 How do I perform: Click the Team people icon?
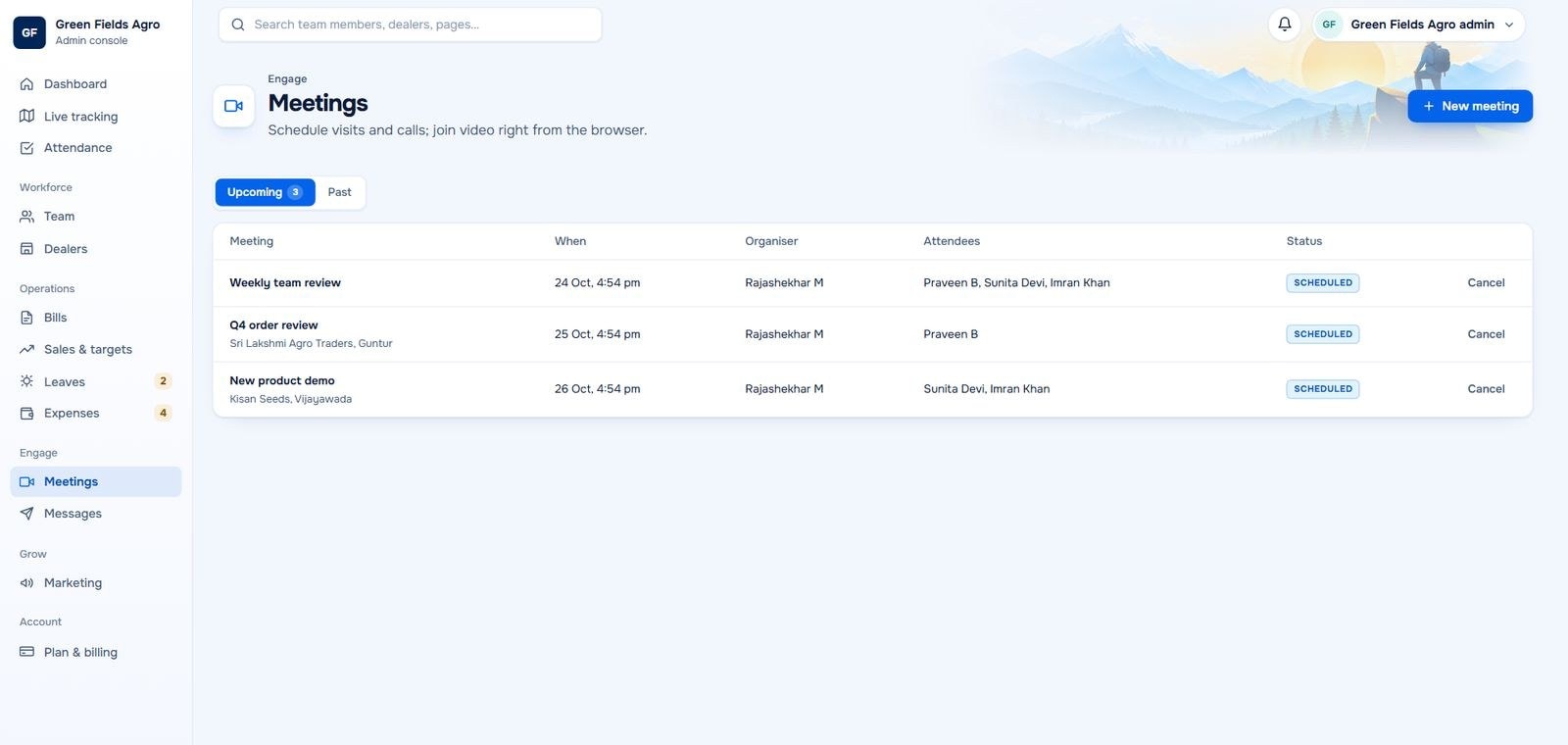click(27, 217)
